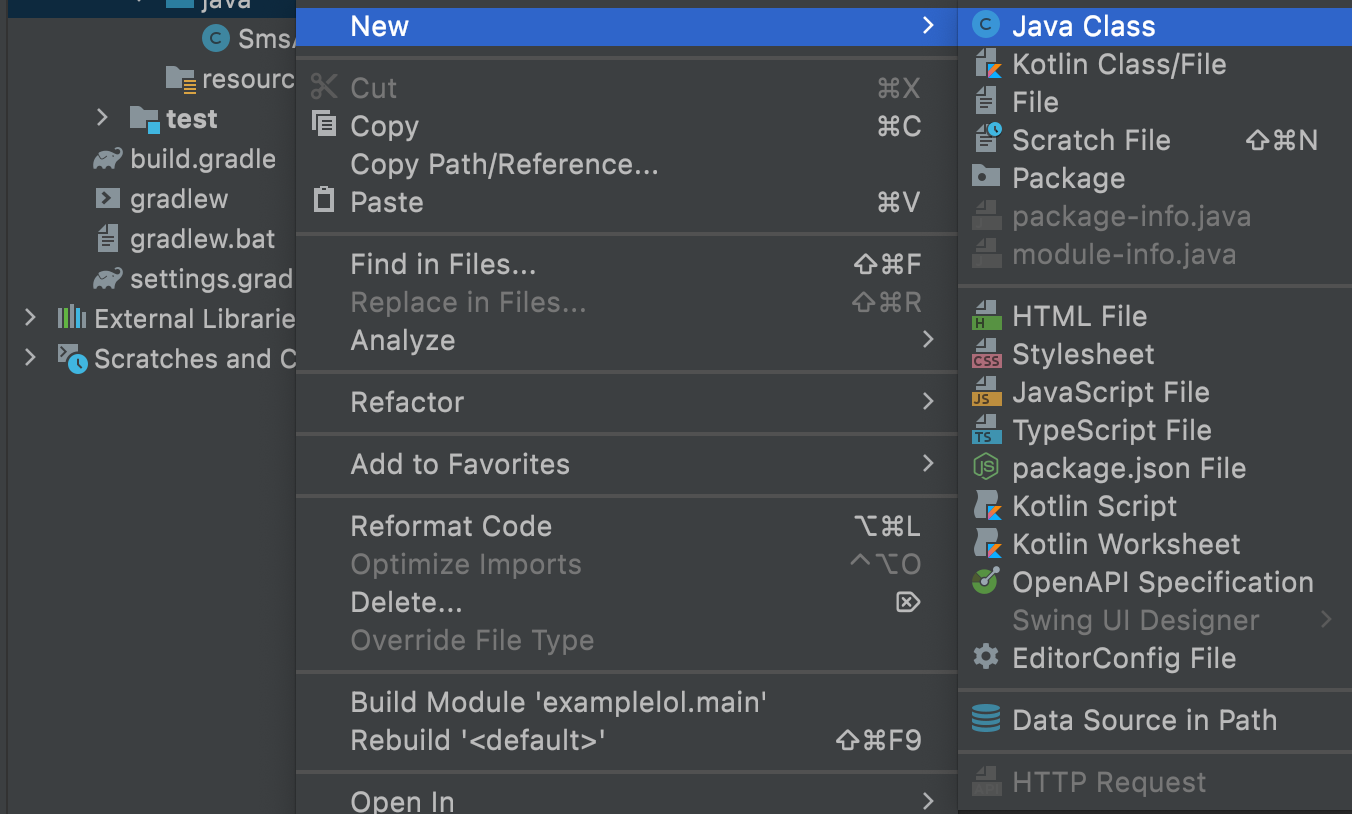Click the package.json nodejs icon
Screen dimensions: 1352x814
coord(986,467)
